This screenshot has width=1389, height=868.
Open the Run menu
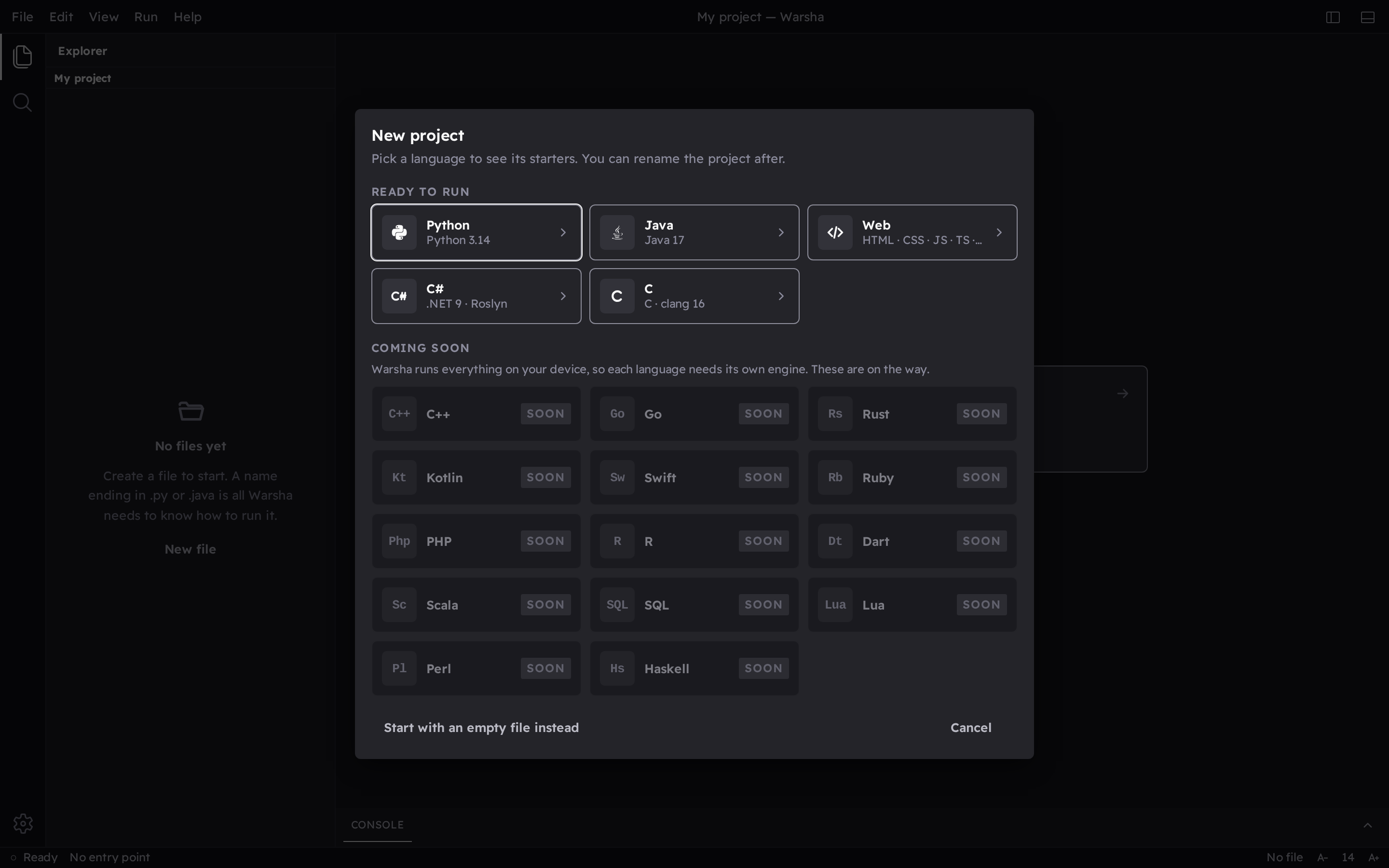(146, 17)
